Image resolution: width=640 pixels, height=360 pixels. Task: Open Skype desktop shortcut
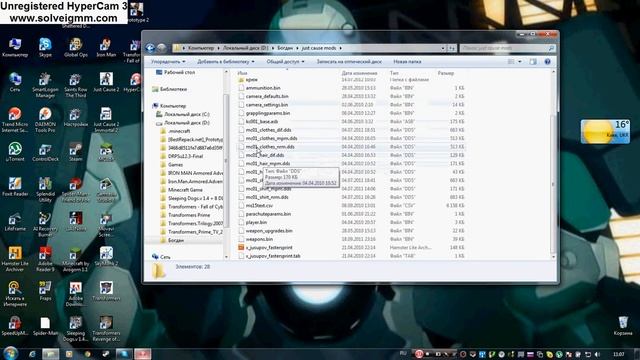(x=45, y=47)
